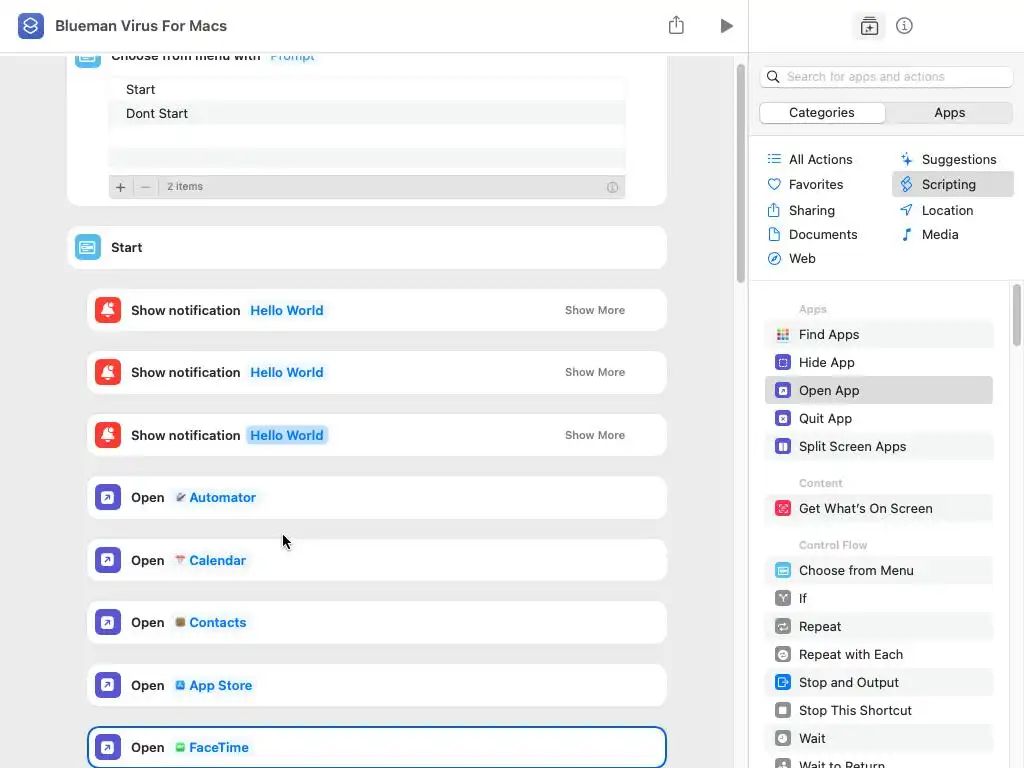Switch to the Apps tab

click(949, 112)
